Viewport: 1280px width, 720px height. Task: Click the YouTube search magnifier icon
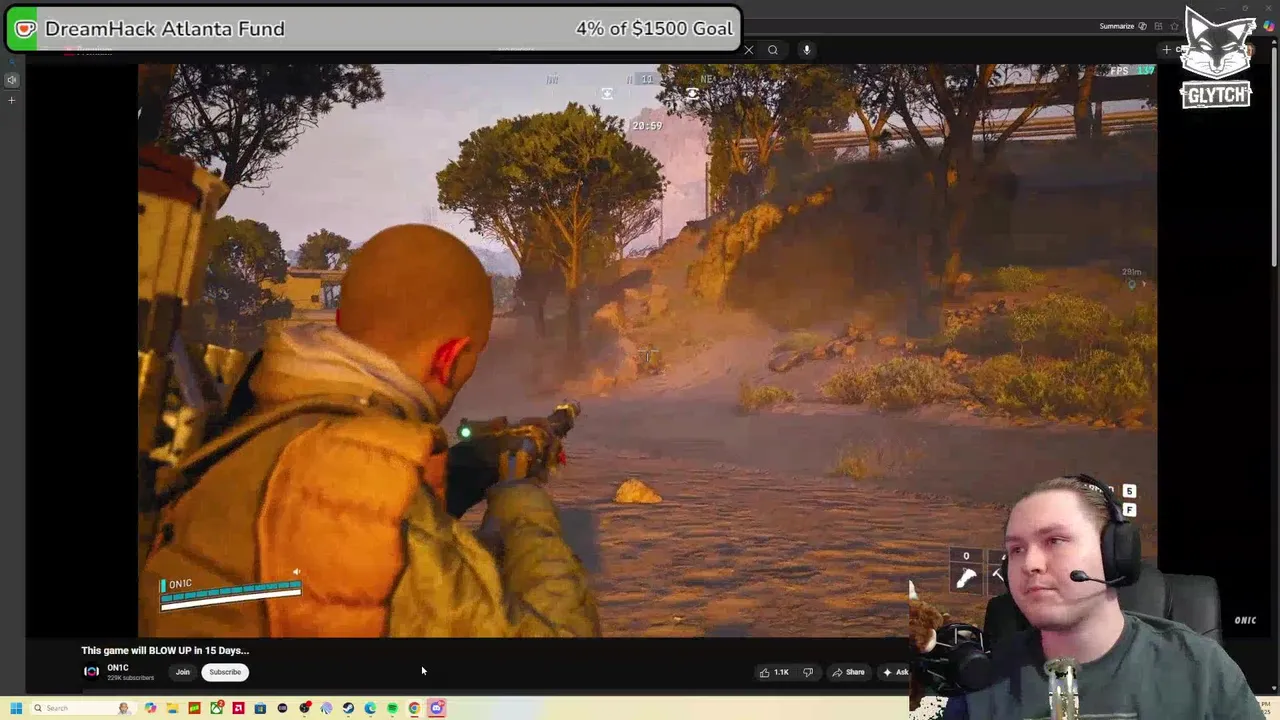coord(773,50)
